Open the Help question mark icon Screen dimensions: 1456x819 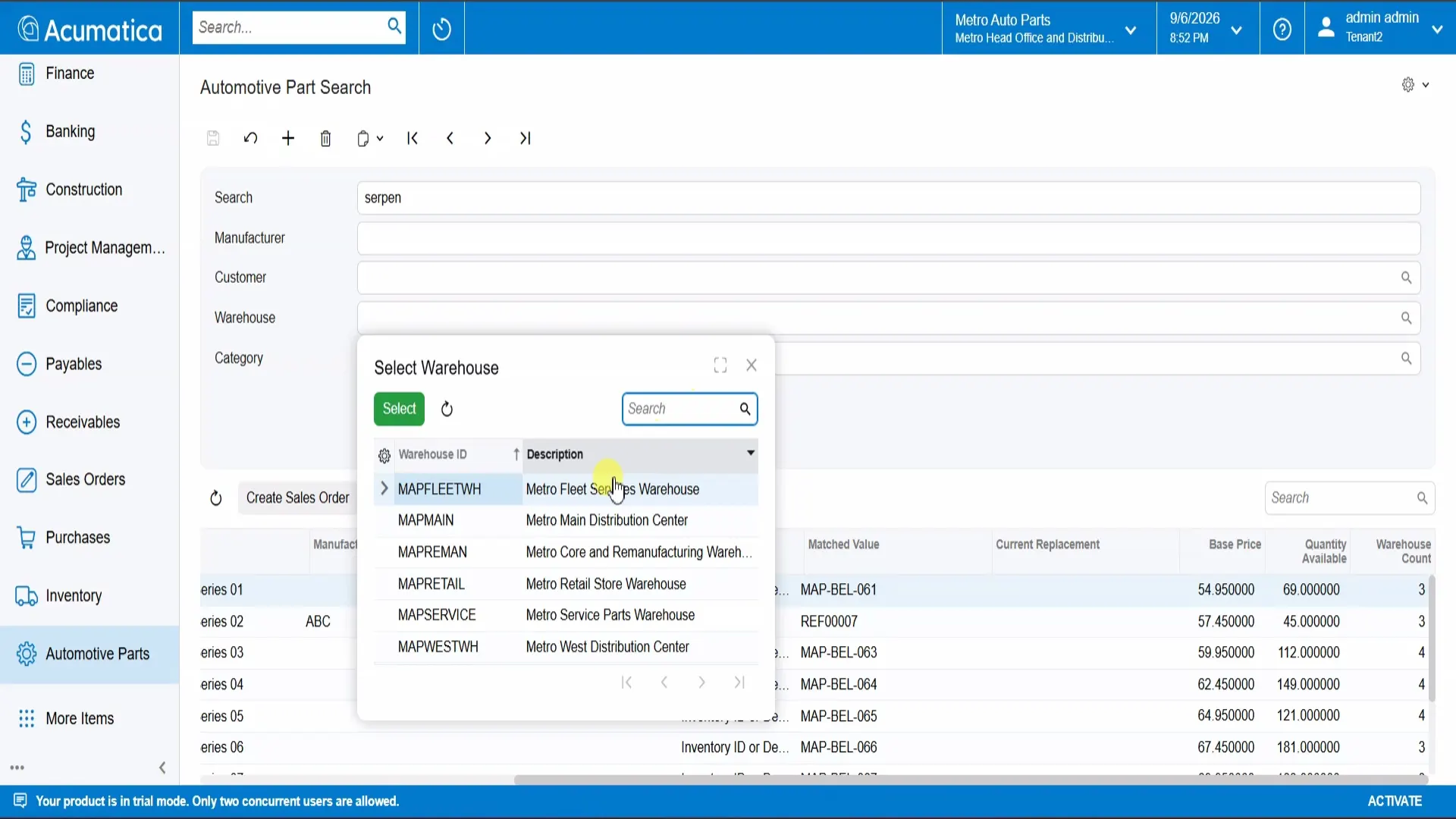(1282, 29)
